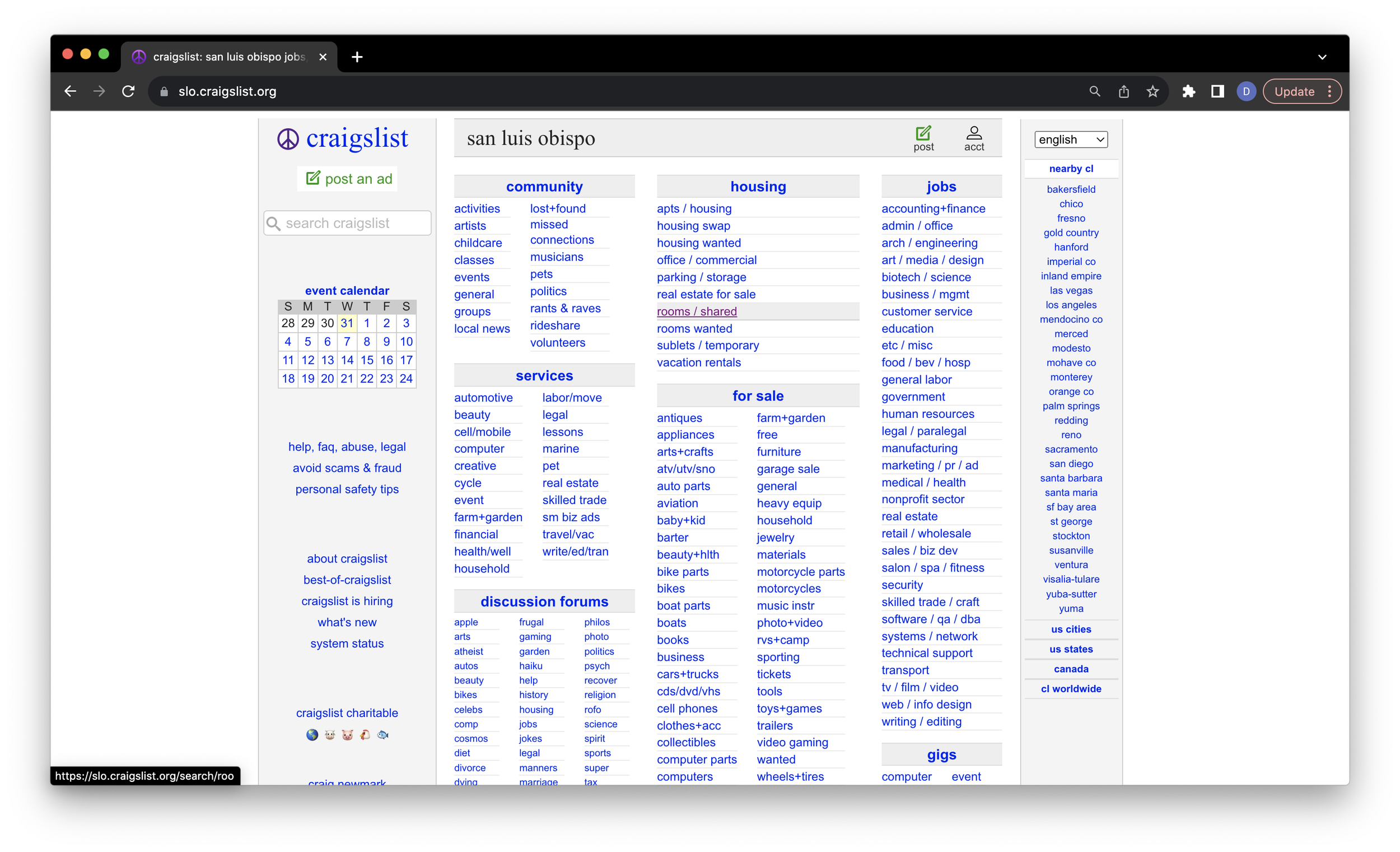This screenshot has width=1400, height=852.
Task: Select the craigslist san luis obispo tab
Action: (x=228, y=57)
